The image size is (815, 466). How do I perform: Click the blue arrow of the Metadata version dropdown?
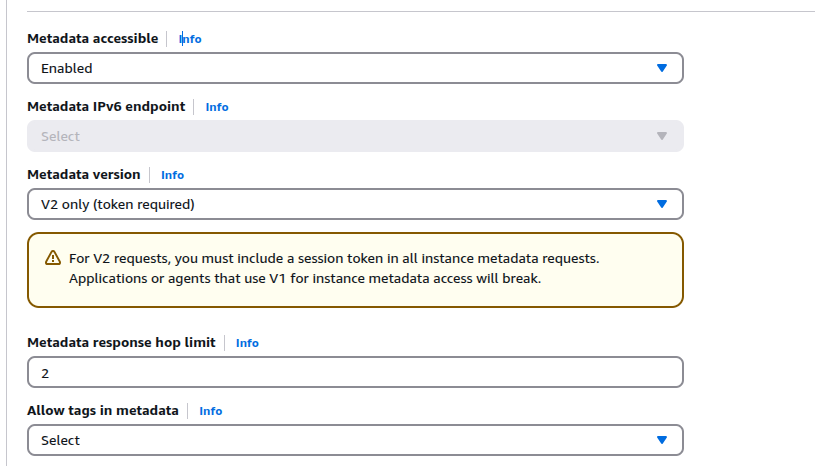pos(662,204)
